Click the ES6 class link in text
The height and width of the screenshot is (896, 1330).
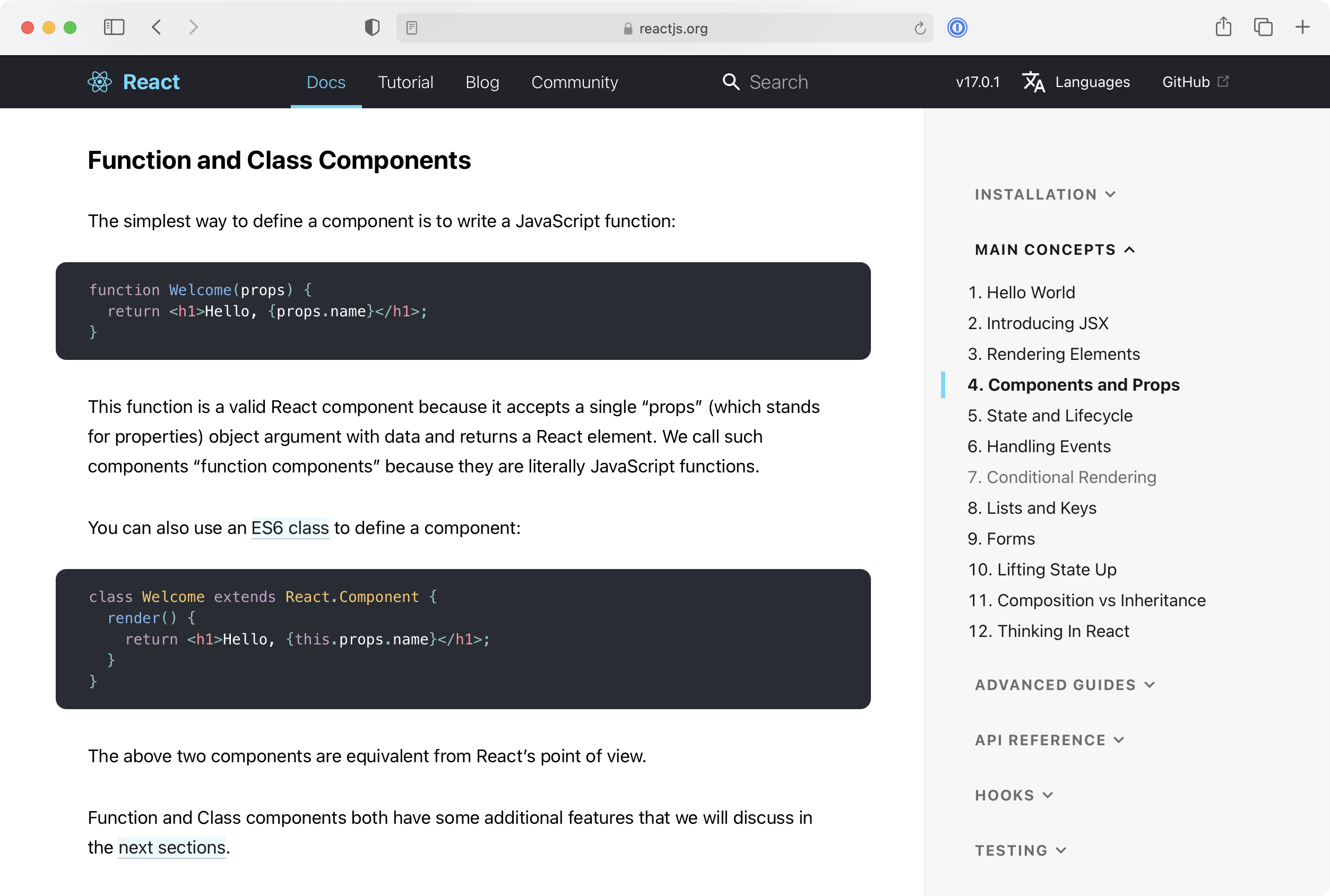coord(289,527)
